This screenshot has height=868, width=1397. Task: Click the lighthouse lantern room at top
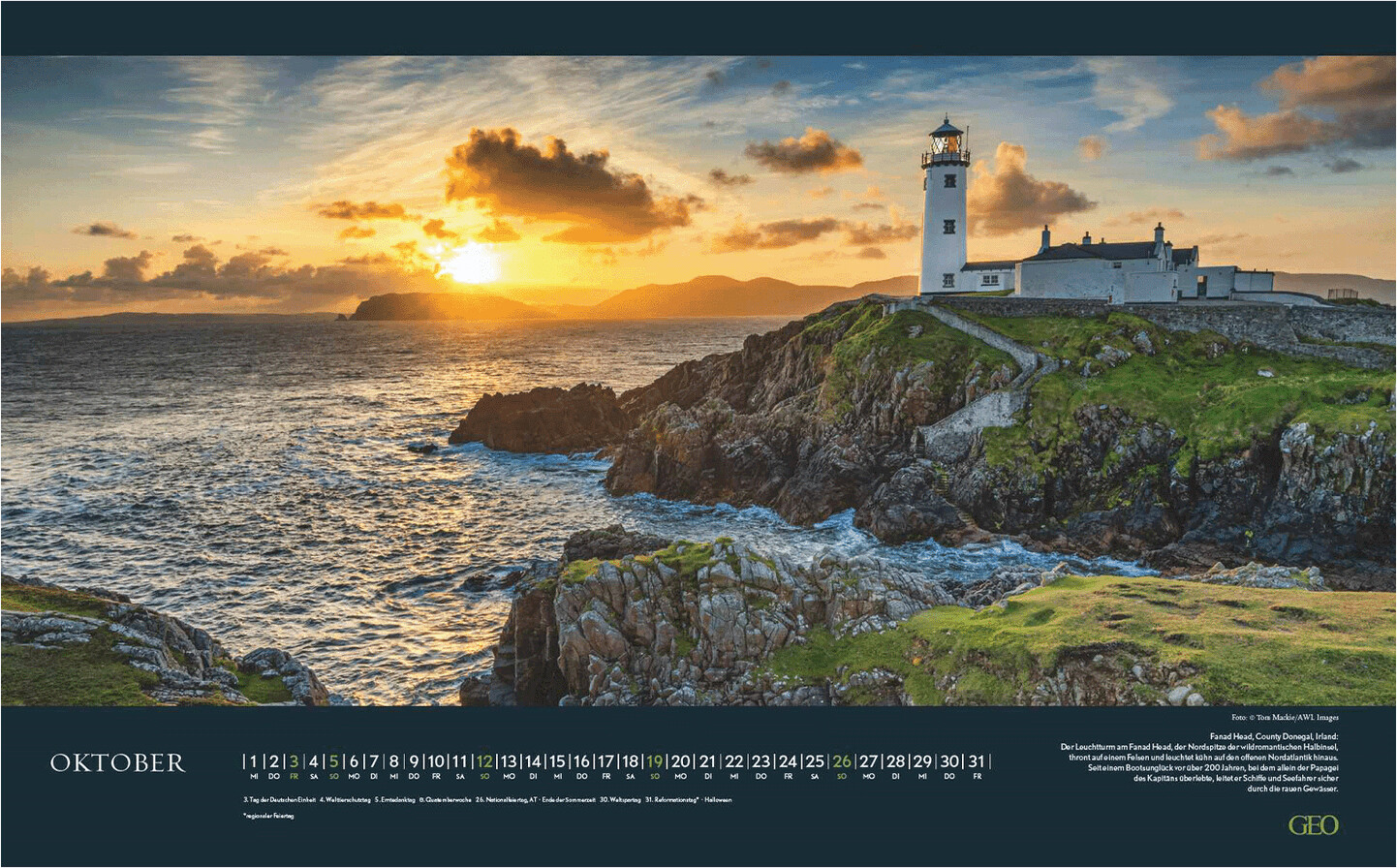click(946, 142)
